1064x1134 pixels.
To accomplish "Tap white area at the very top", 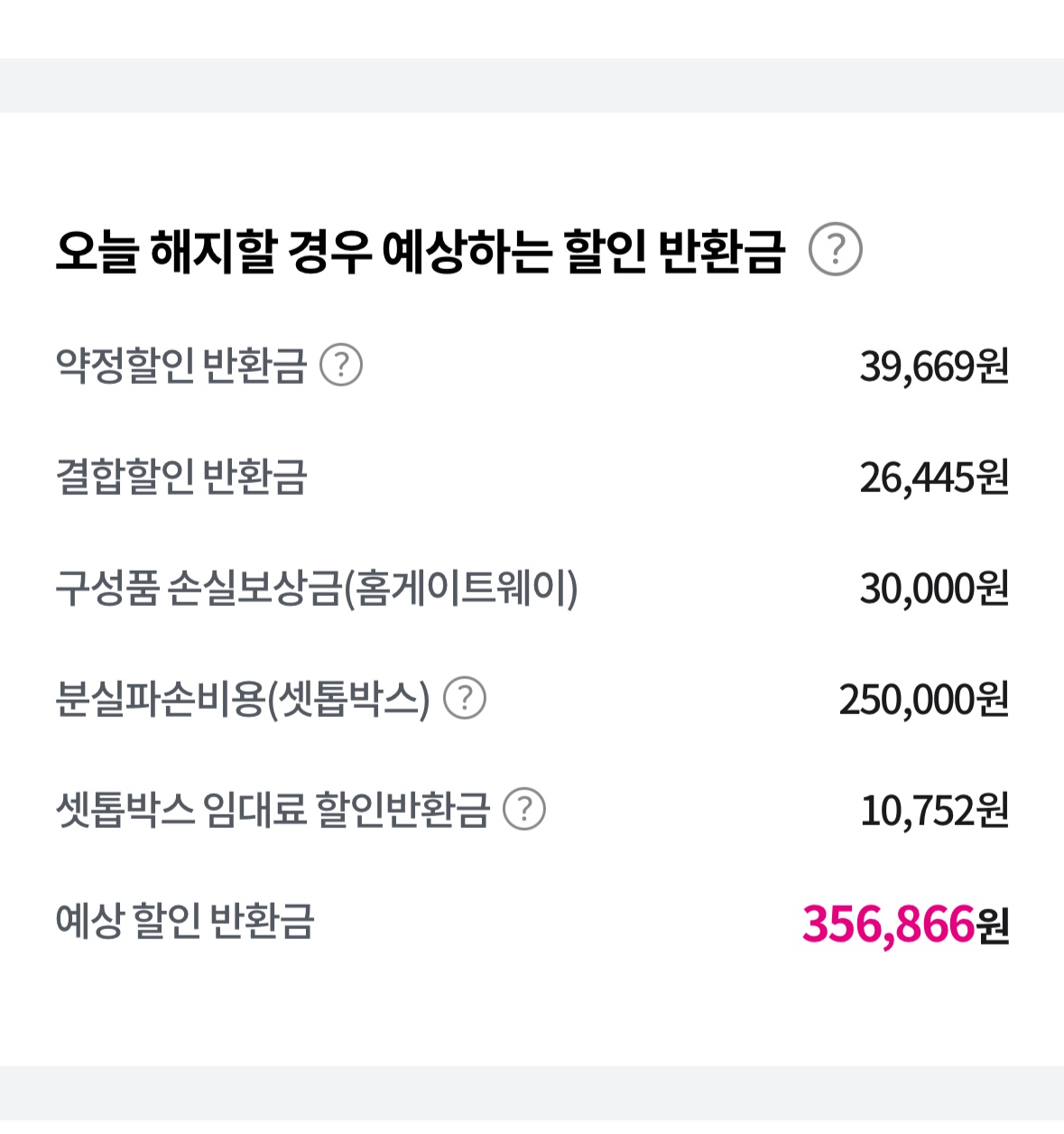I will tap(532, 29).
